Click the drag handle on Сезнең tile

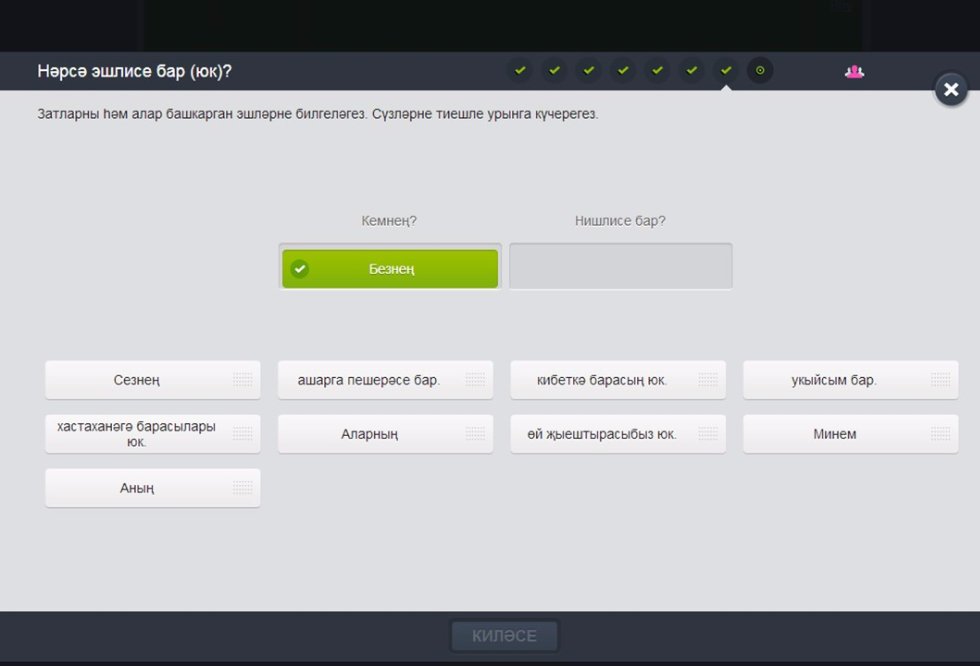point(241,380)
